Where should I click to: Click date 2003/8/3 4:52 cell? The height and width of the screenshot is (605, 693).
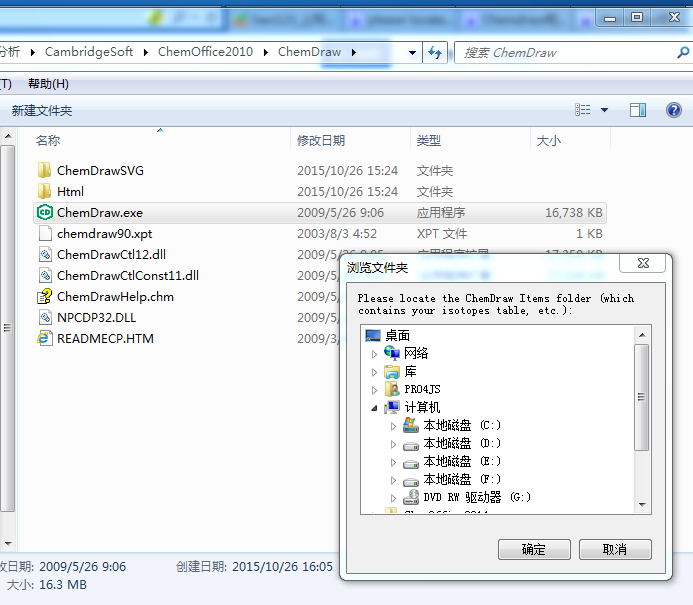pos(337,233)
